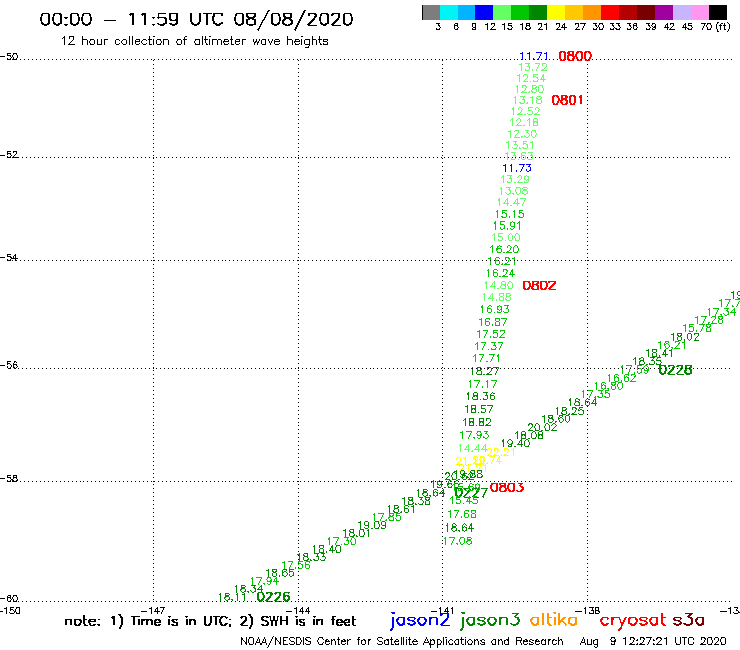Viewport: 740px width, 650px height.
Task: Select the latitude axis label -56
Action: pos(9,366)
